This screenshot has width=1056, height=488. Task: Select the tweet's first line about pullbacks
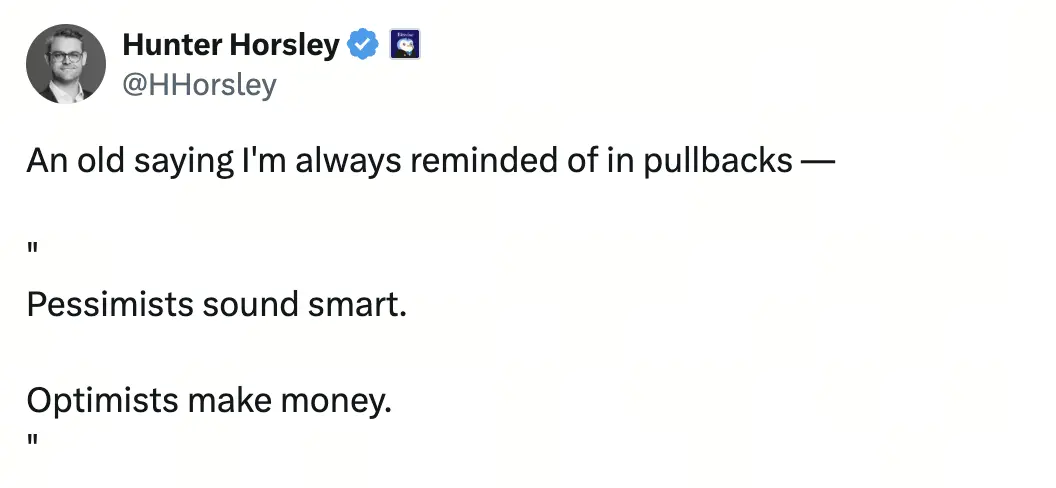[x=430, y=162]
